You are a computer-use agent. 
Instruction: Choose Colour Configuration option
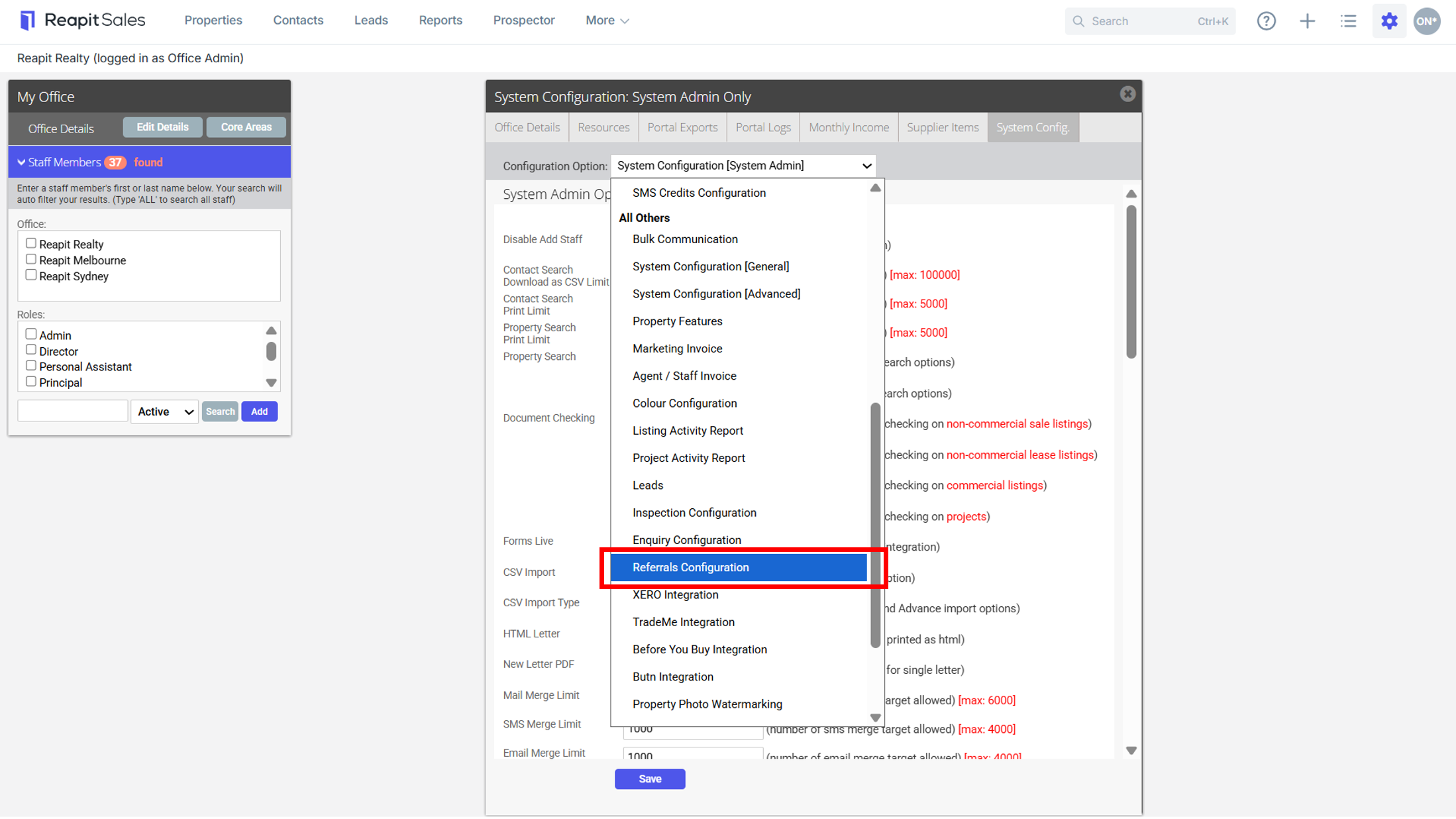coord(738,404)
